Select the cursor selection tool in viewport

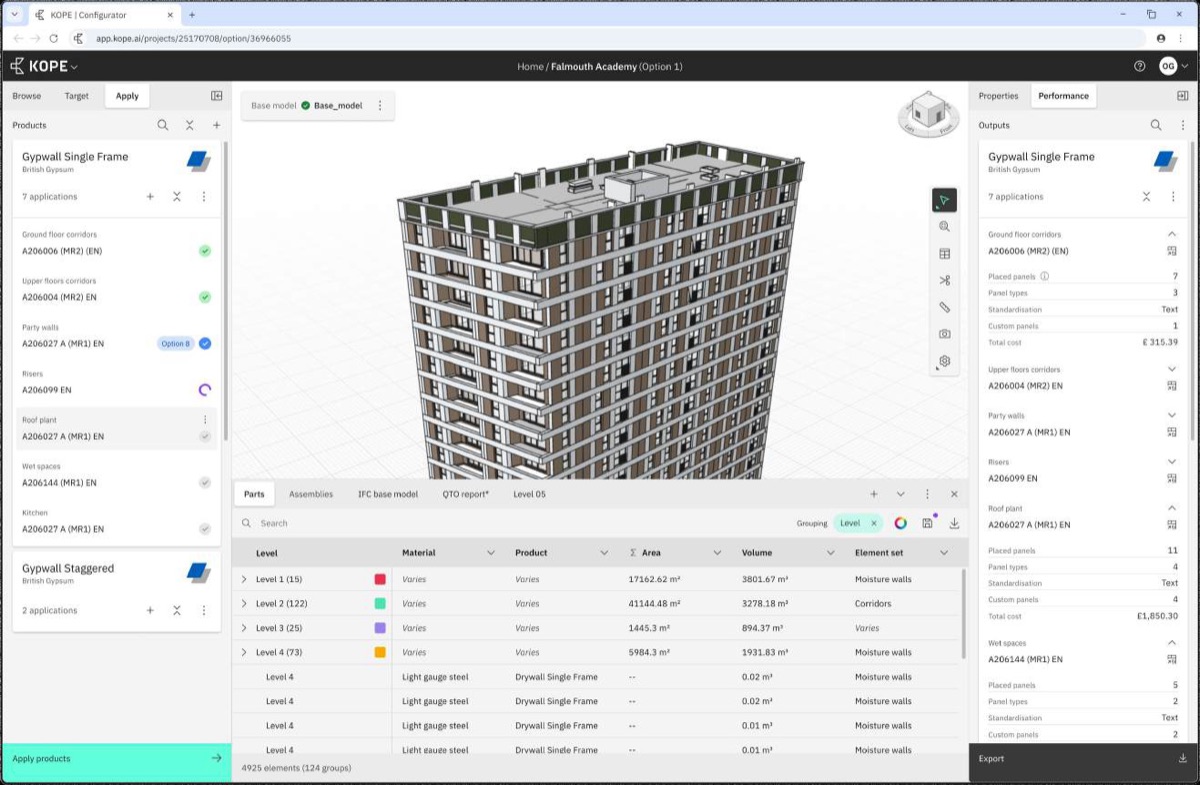click(944, 200)
